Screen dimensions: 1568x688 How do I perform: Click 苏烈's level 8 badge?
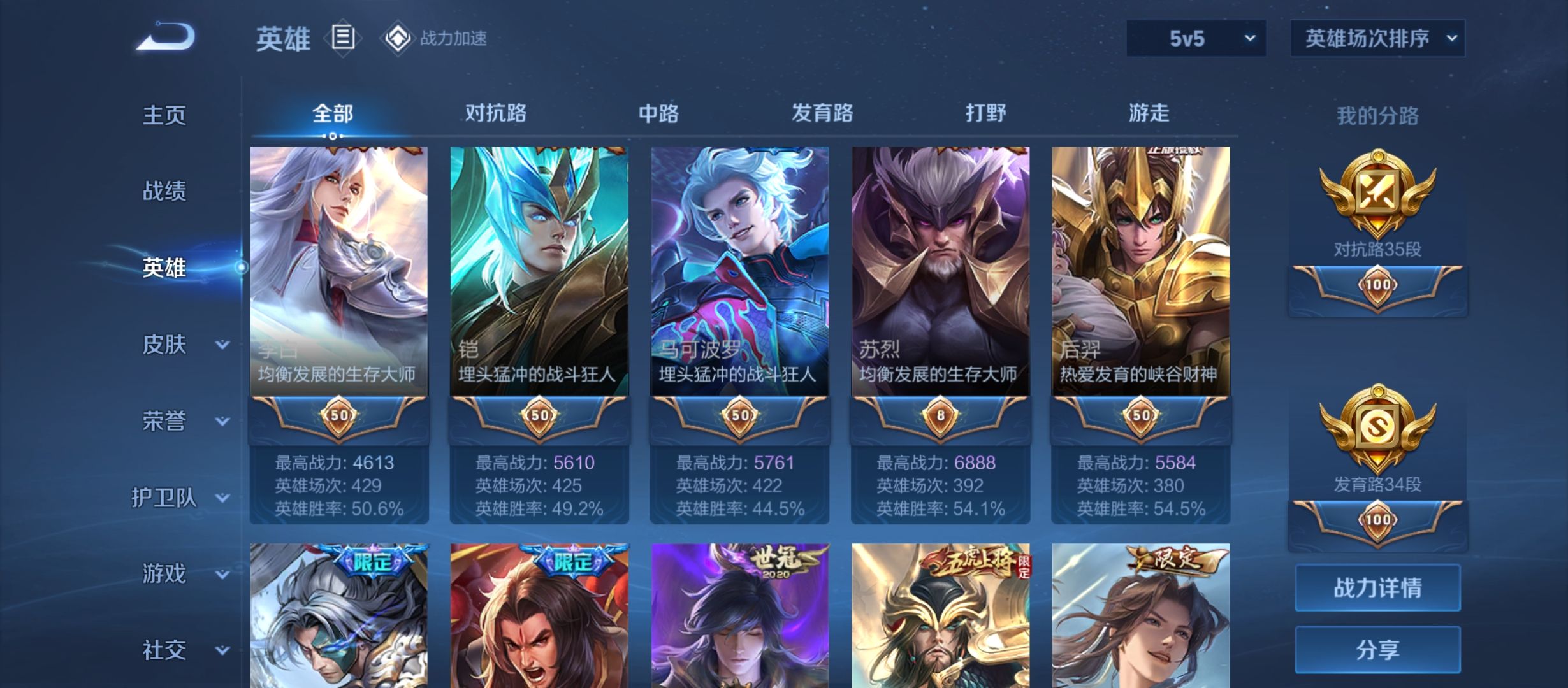coord(940,416)
